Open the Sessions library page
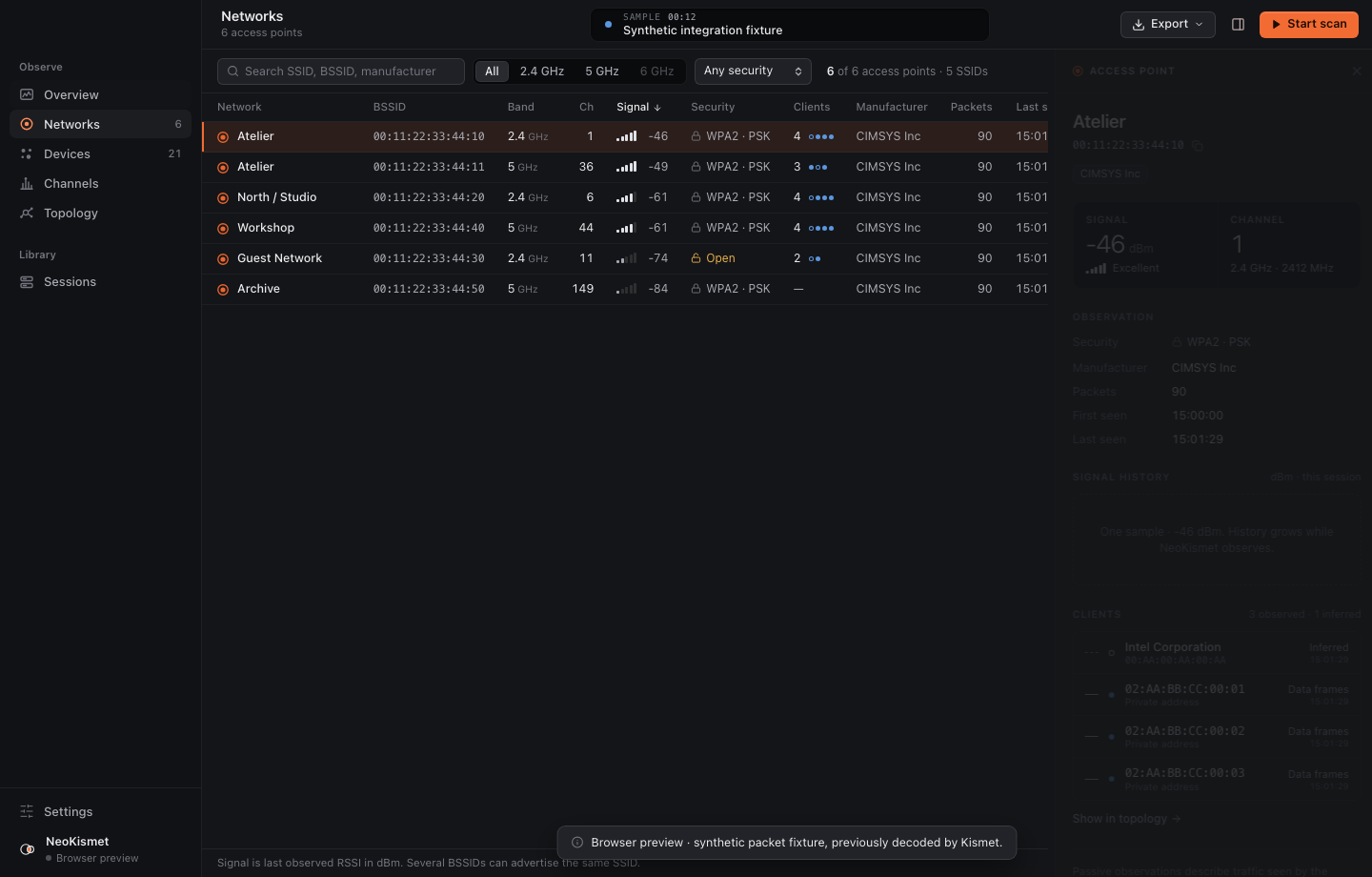 coord(100,281)
